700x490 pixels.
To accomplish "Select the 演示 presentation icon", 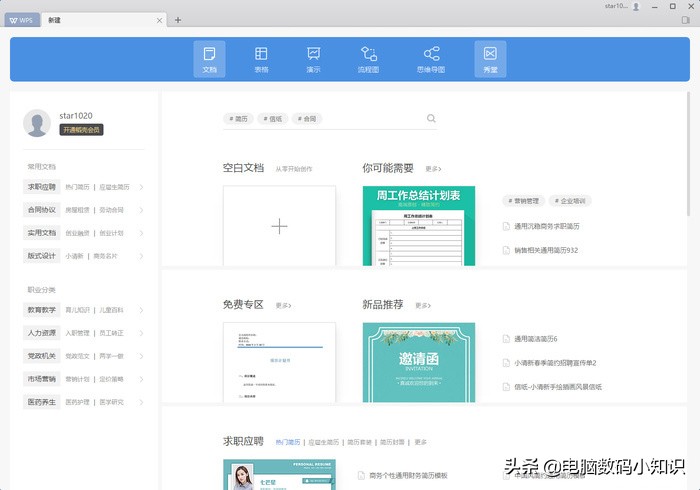I will pos(313,59).
